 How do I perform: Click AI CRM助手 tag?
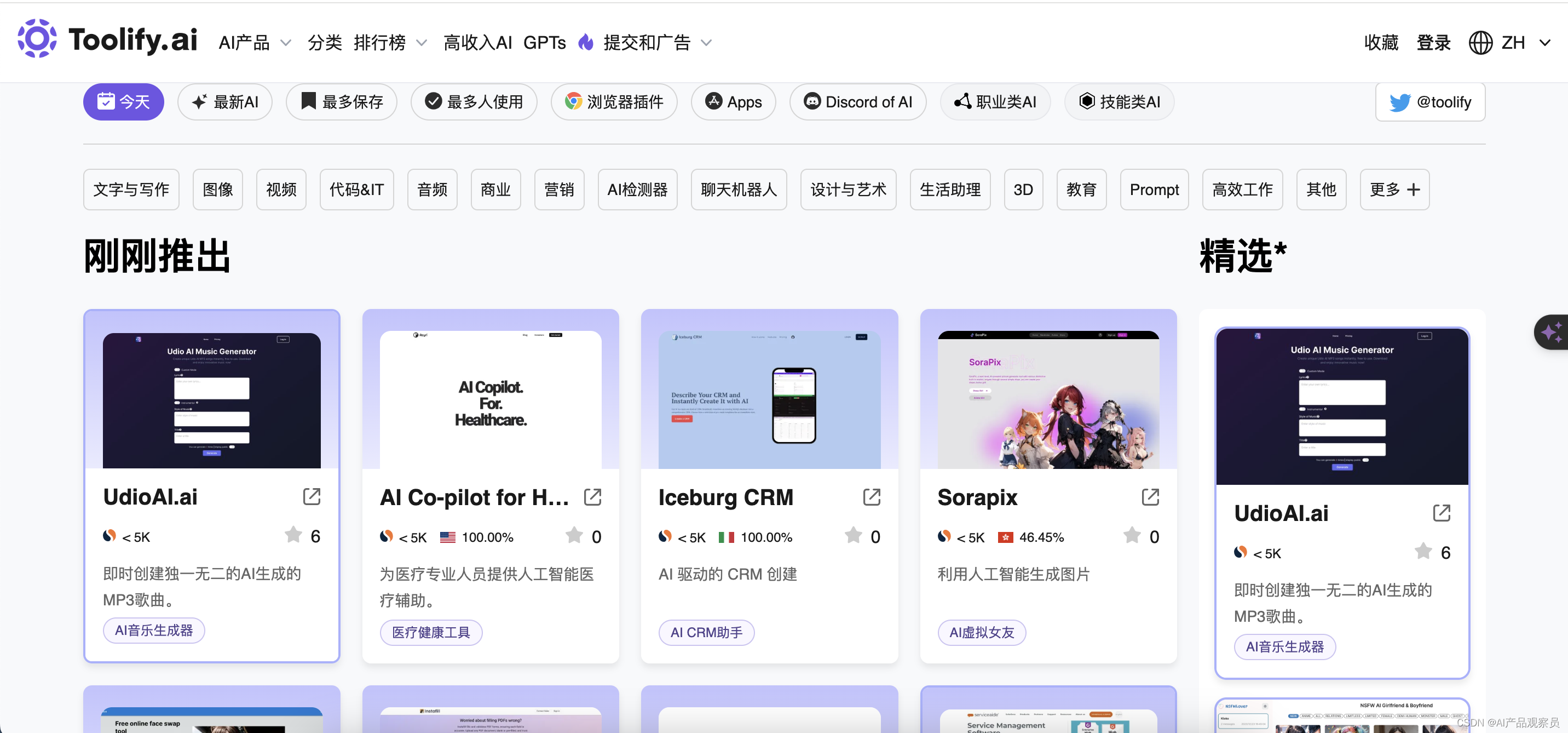pyautogui.click(x=706, y=632)
